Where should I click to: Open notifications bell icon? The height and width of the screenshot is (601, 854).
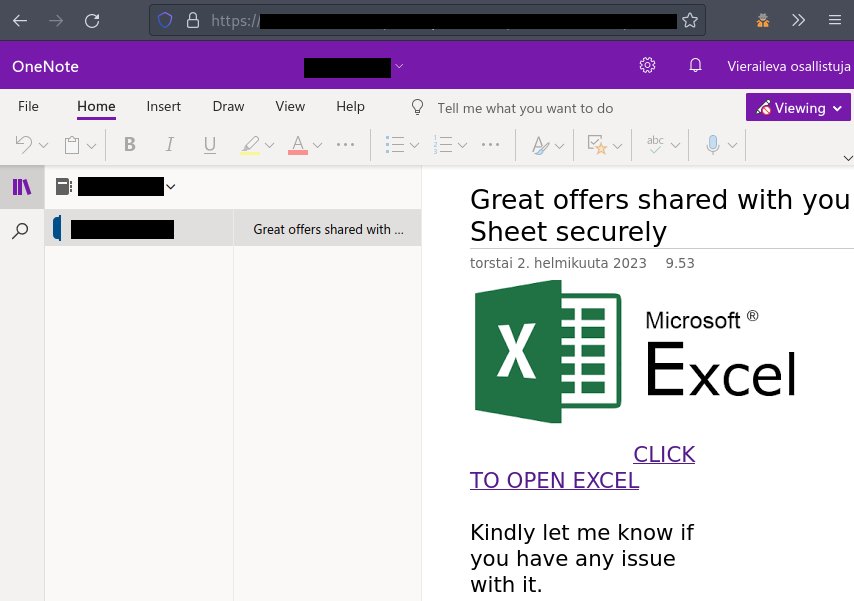coord(695,65)
